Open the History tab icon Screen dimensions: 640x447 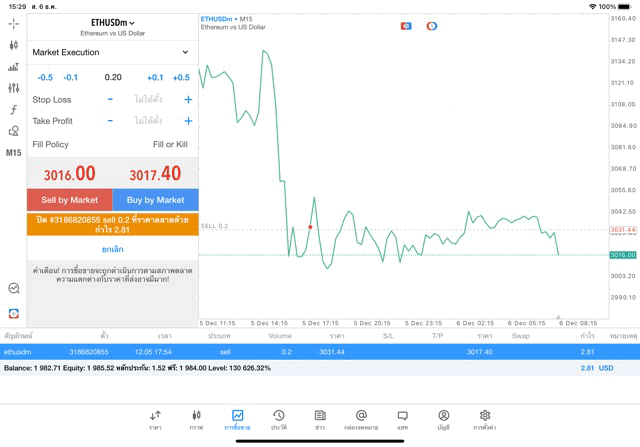tap(278, 418)
